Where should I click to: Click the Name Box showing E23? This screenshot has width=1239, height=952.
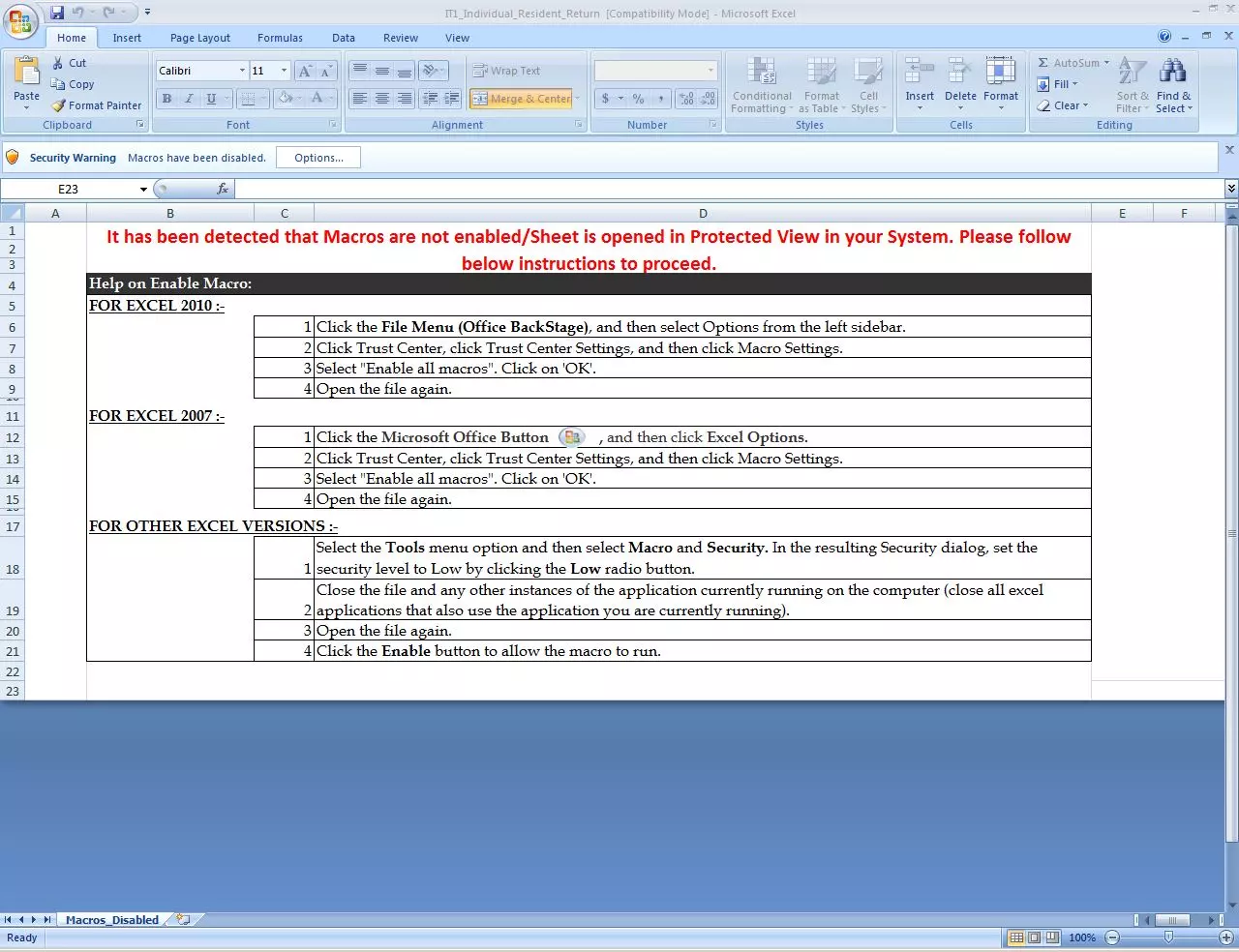(x=69, y=190)
